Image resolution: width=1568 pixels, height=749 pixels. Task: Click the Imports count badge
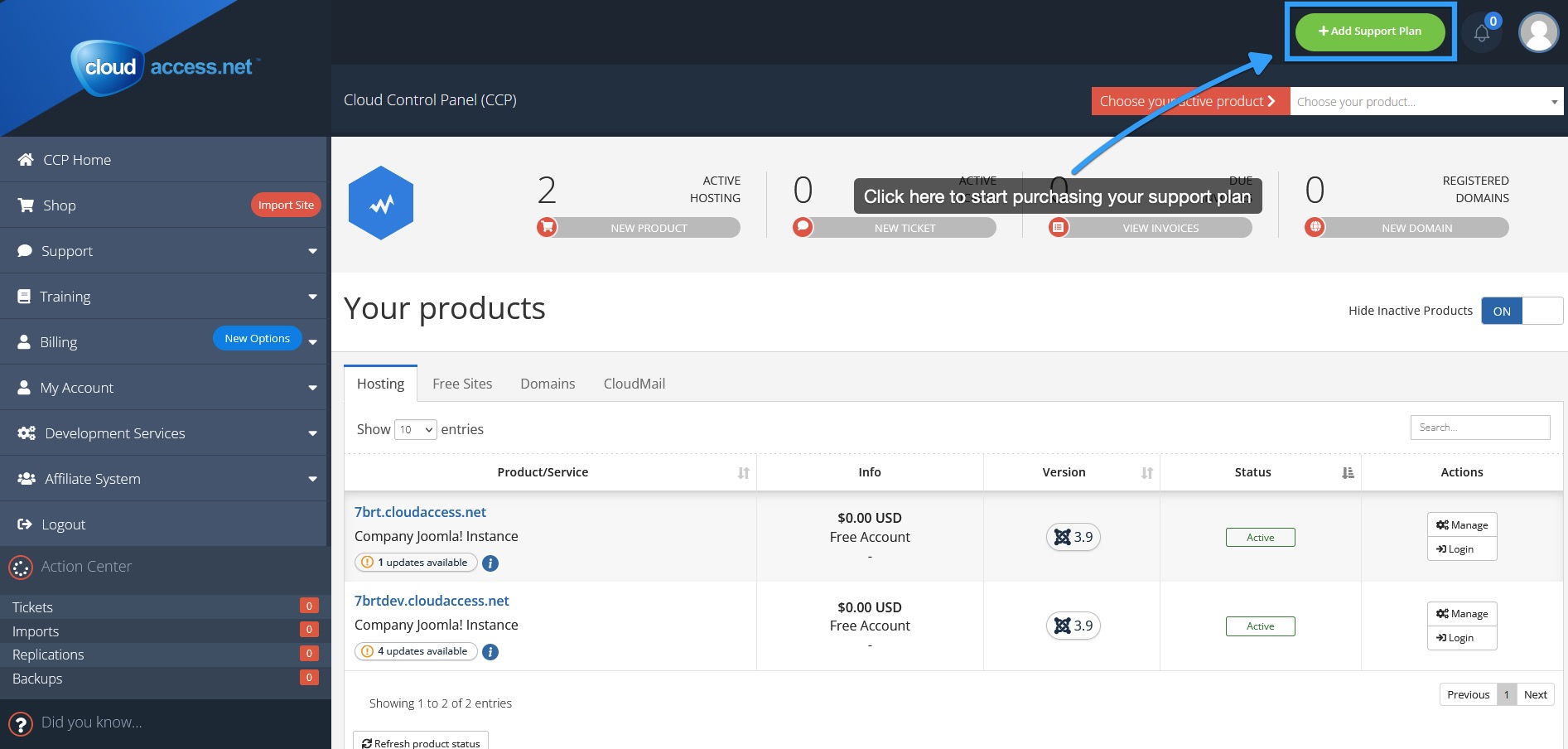point(309,630)
